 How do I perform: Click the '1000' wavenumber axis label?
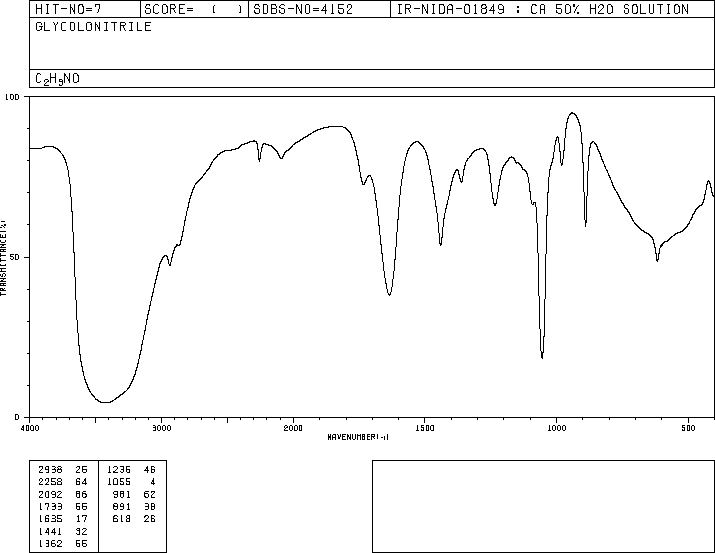point(556,428)
